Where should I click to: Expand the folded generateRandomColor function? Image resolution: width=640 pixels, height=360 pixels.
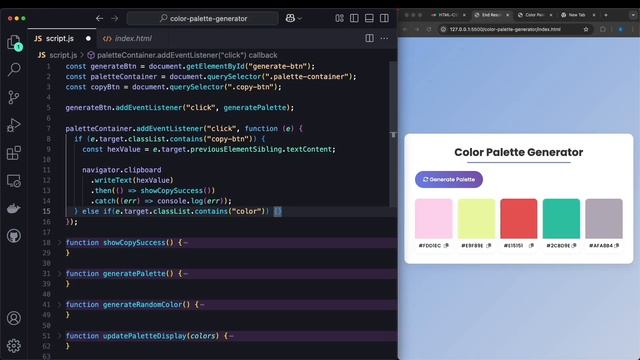point(59,305)
